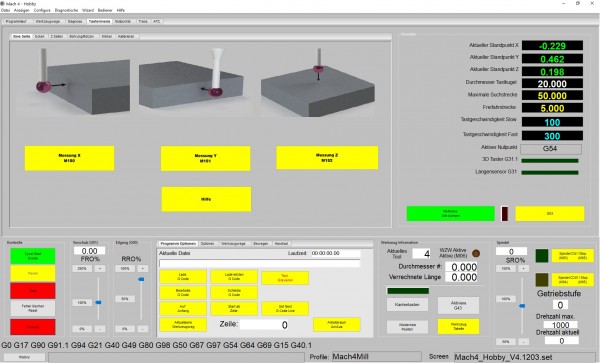Click the dark green spindle CW indicator
The image size is (600, 363).
pos(541,256)
